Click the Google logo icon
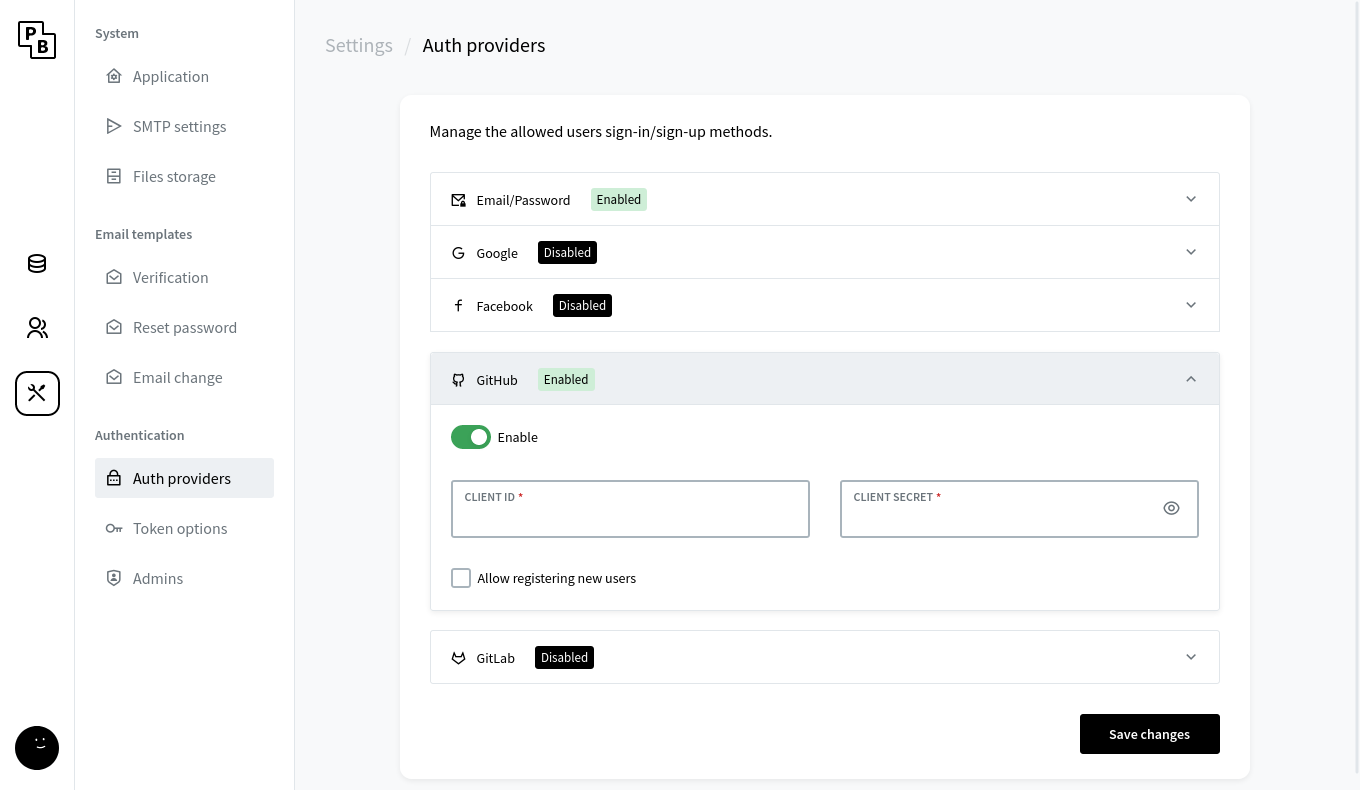The image size is (1360, 790). pyautogui.click(x=458, y=253)
